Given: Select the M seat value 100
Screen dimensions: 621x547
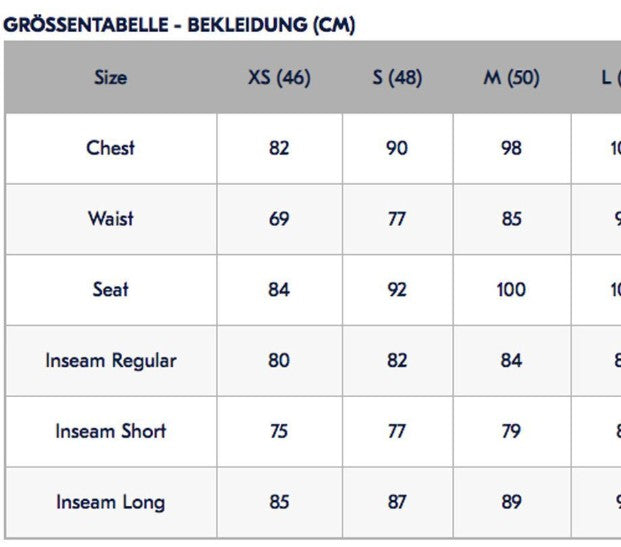Looking at the screenshot, I should point(511,289).
